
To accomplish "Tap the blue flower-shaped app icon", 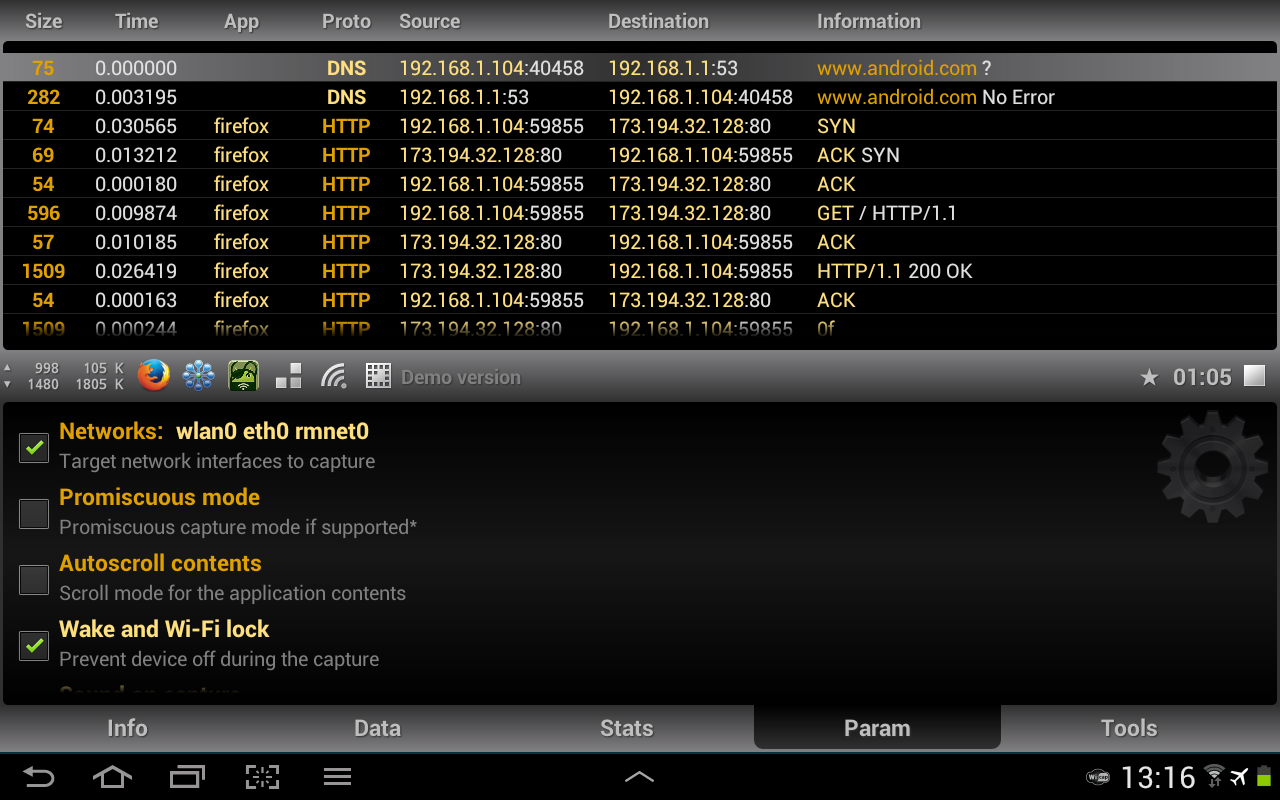I will click(198, 376).
